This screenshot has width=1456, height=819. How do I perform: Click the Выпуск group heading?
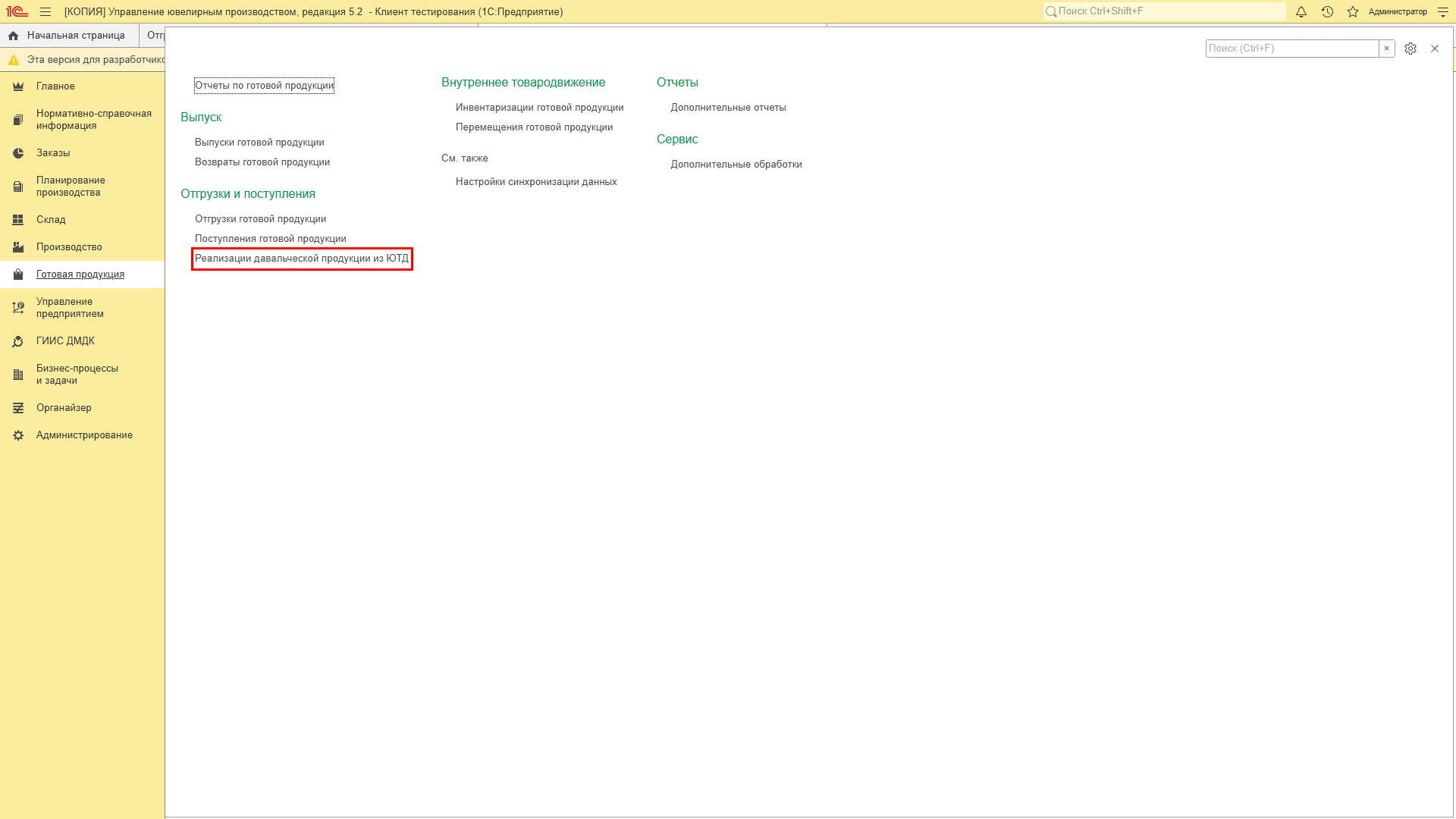(x=201, y=118)
